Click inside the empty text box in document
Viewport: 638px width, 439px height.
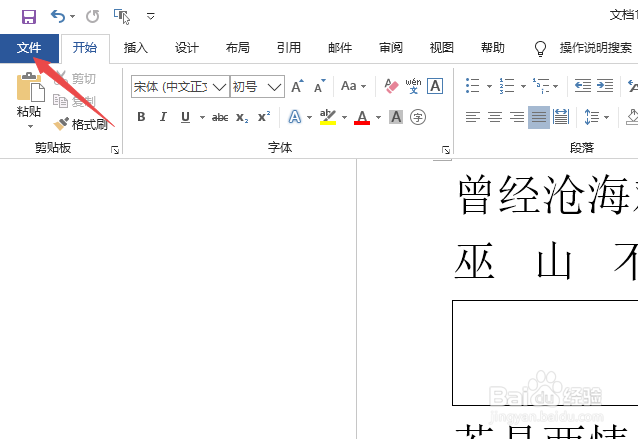click(x=545, y=353)
